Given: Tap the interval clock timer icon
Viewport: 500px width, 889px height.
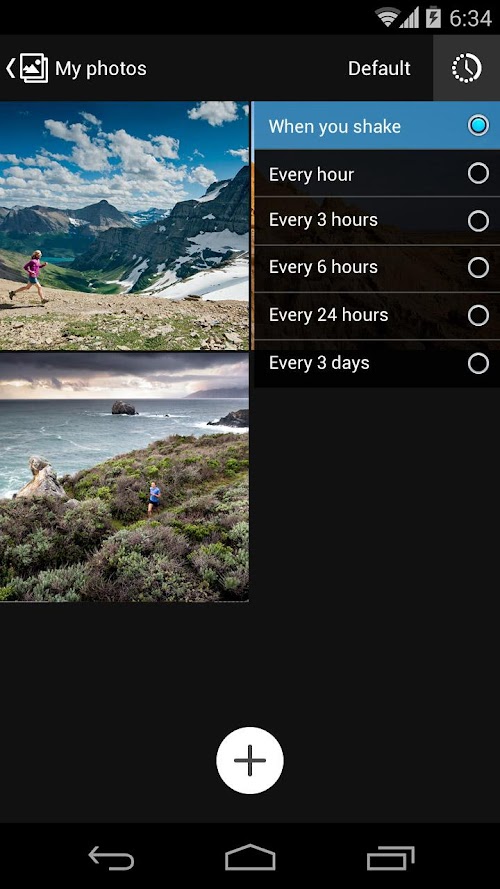Looking at the screenshot, I should tap(467, 68).
